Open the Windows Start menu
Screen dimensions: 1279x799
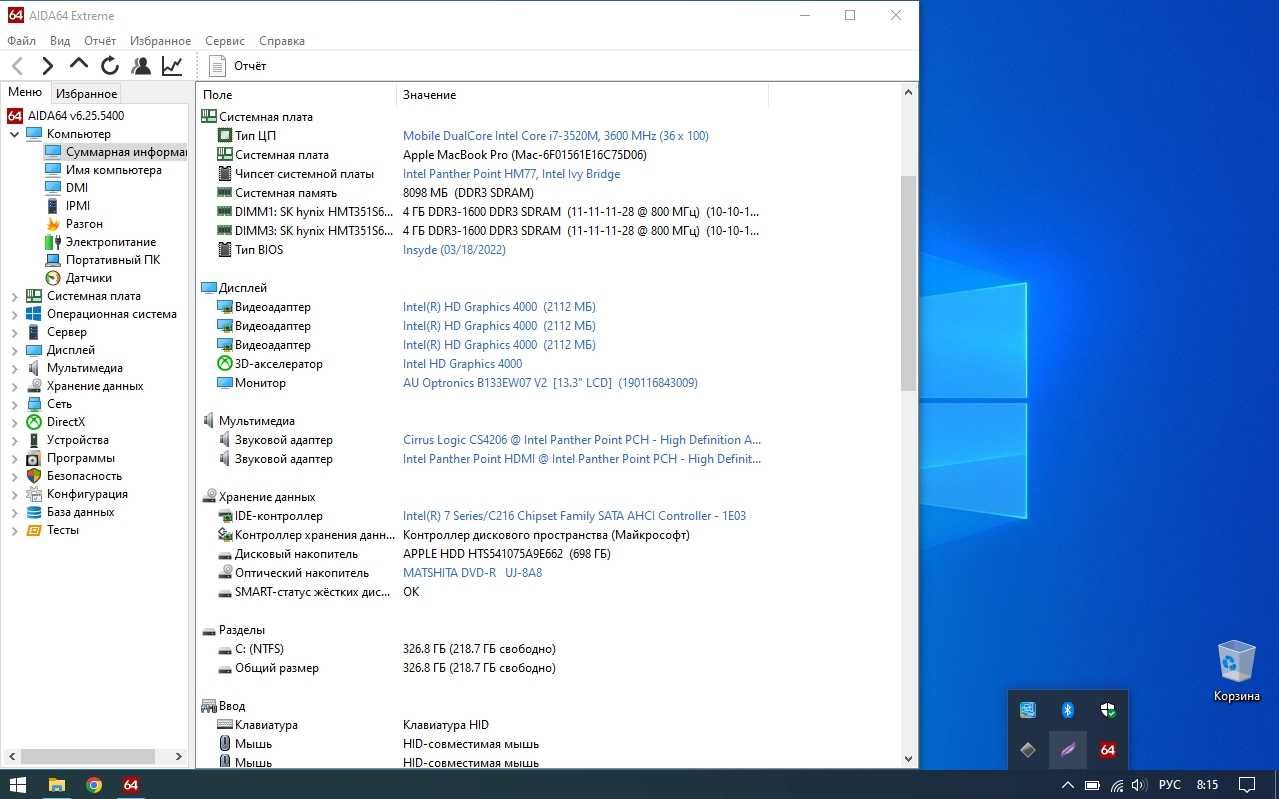click(x=18, y=785)
